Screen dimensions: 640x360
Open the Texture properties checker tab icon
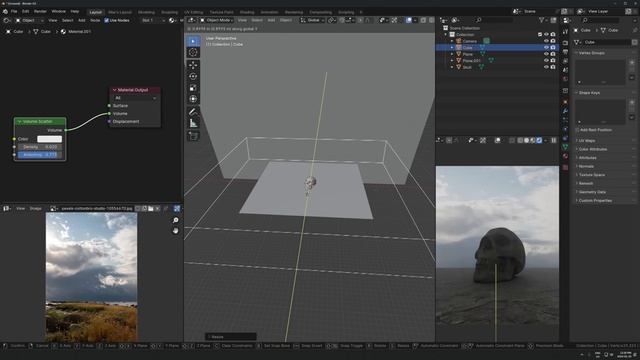click(x=565, y=167)
